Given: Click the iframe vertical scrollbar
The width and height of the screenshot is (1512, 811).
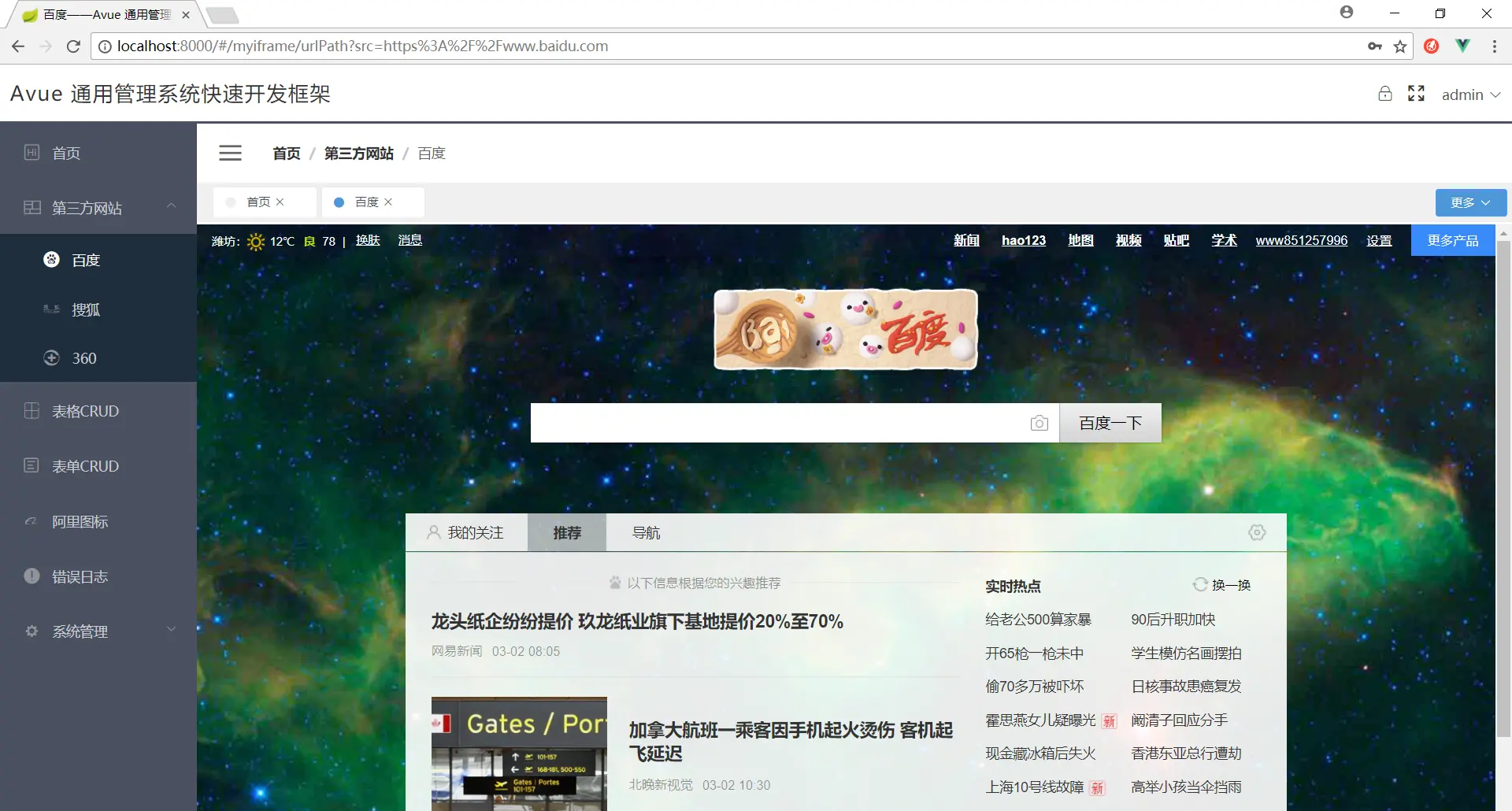Looking at the screenshot, I should [x=1503, y=488].
